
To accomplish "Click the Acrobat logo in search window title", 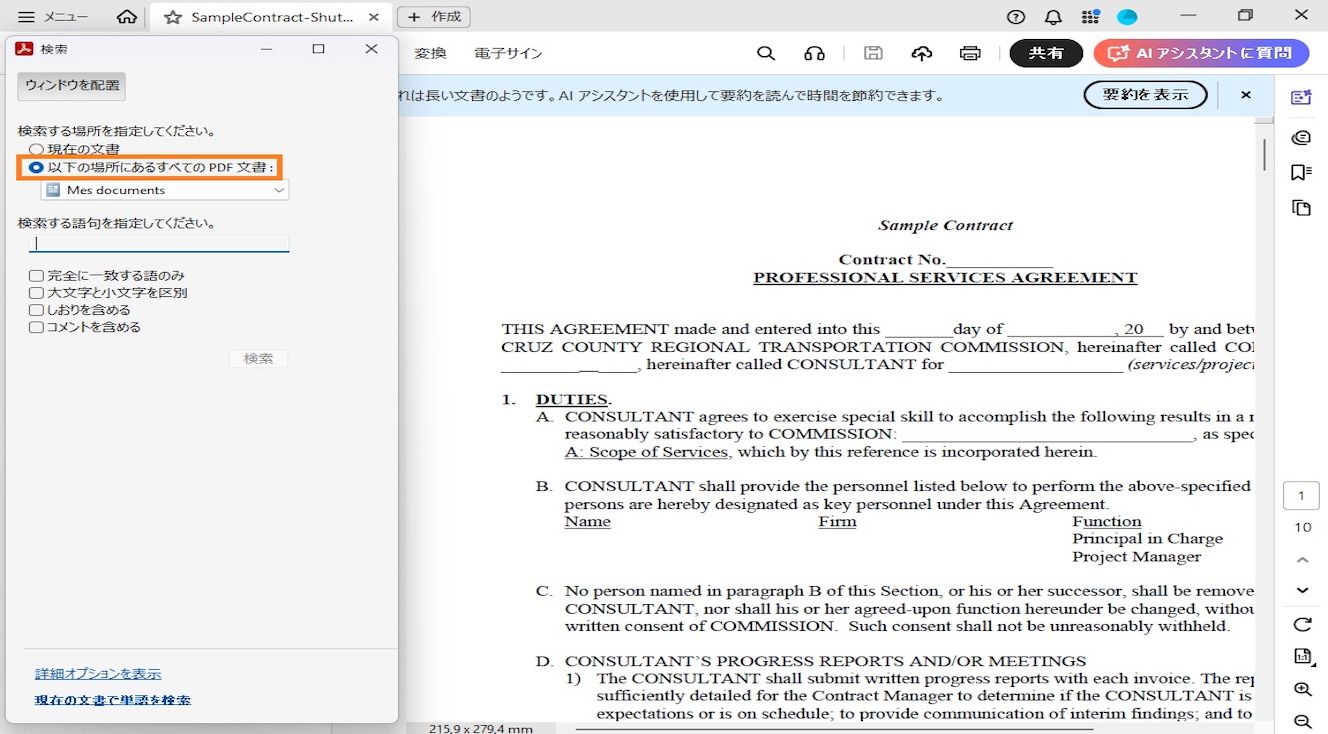I will (x=24, y=49).
